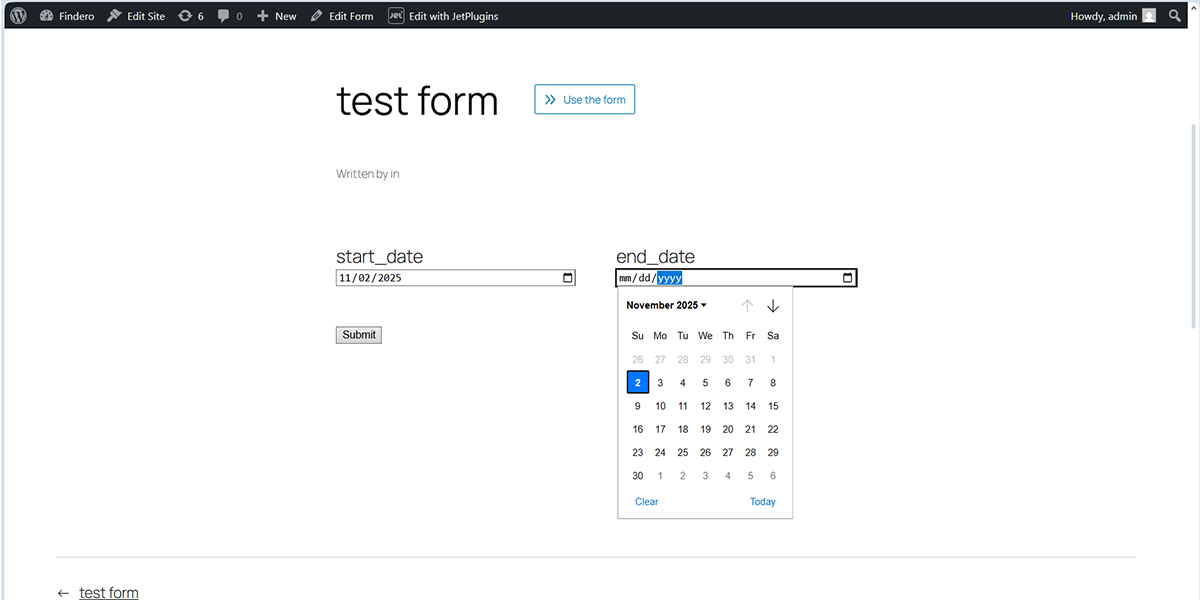Pick greyed October 31 in calendar
1200x600 pixels.
click(750, 359)
